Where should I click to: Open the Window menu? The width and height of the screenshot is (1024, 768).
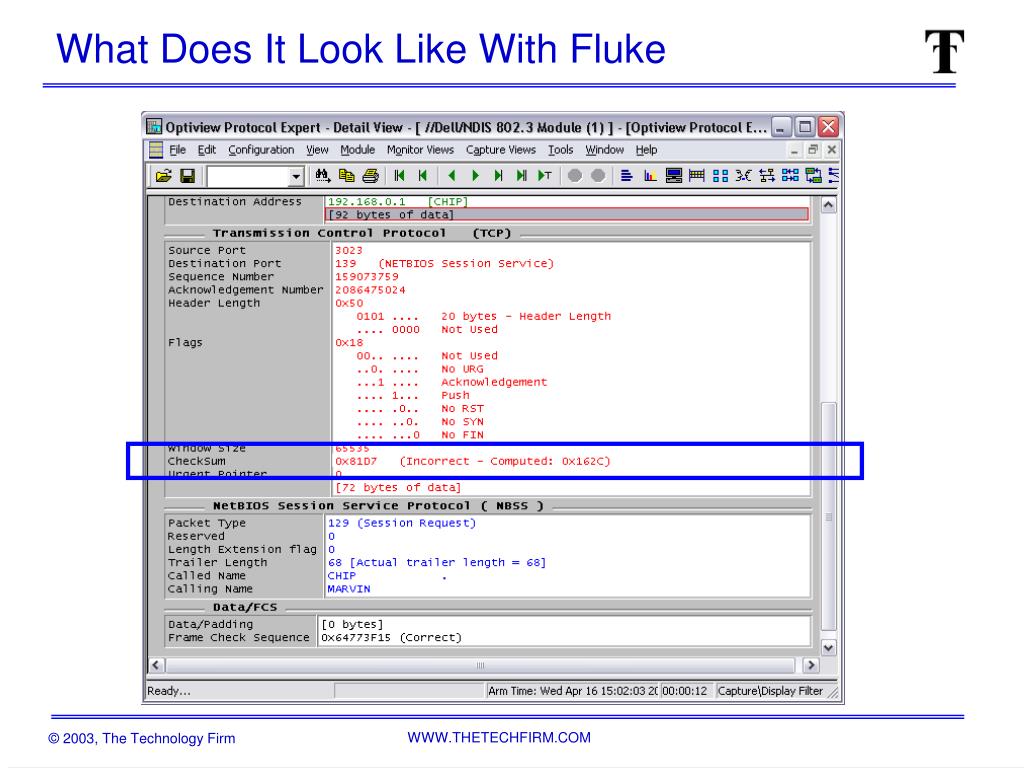tap(604, 150)
